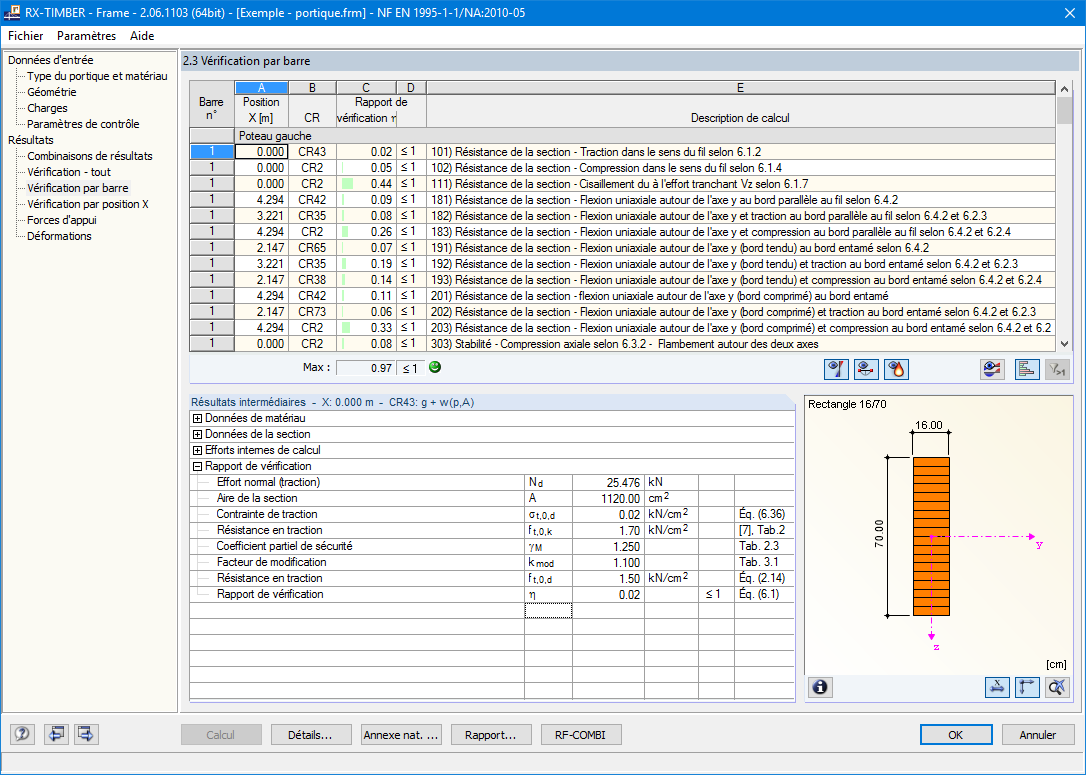Open help with the question mark icon

[22, 734]
